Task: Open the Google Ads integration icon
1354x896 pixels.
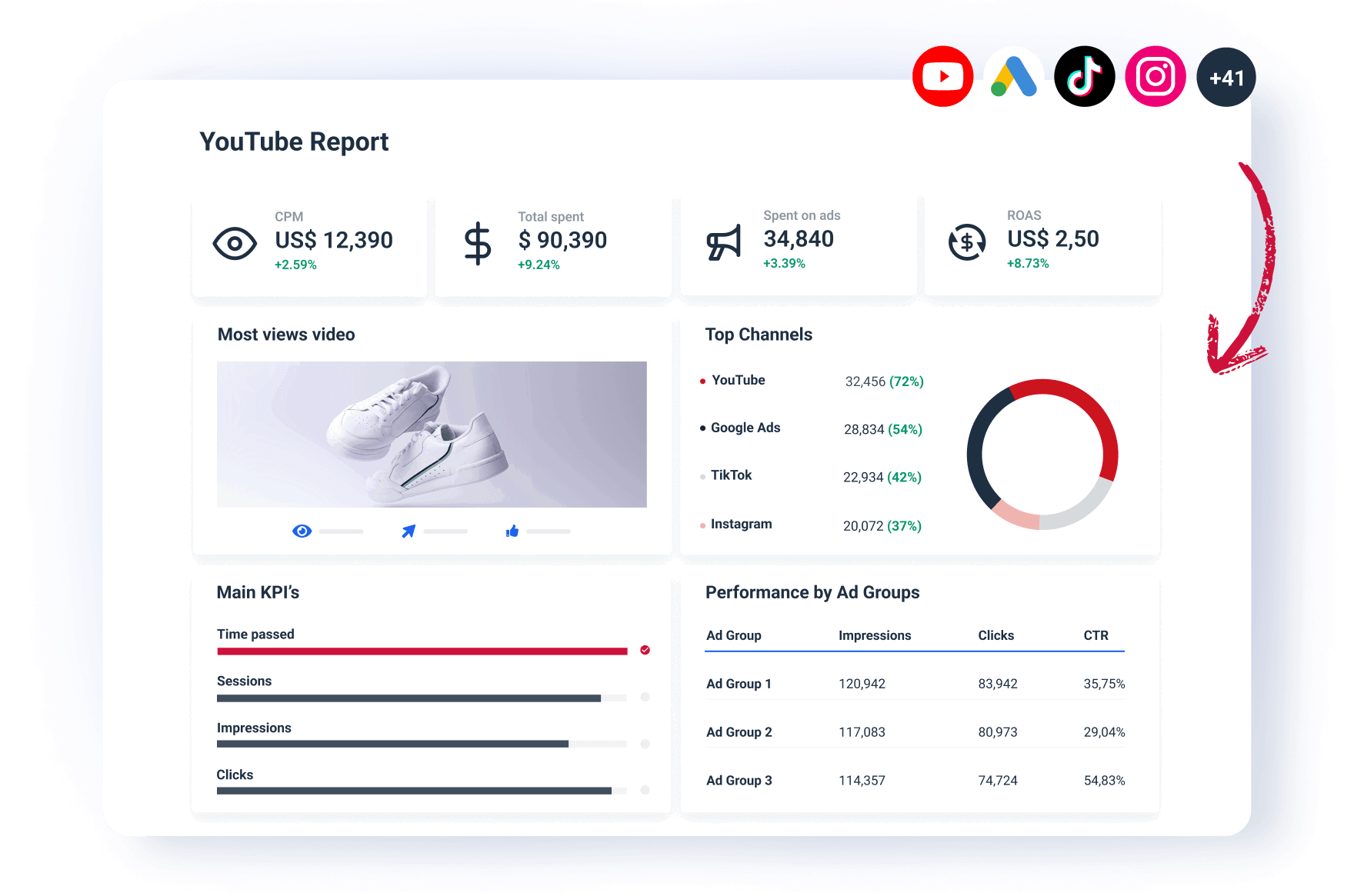Action: point(1014,77)
